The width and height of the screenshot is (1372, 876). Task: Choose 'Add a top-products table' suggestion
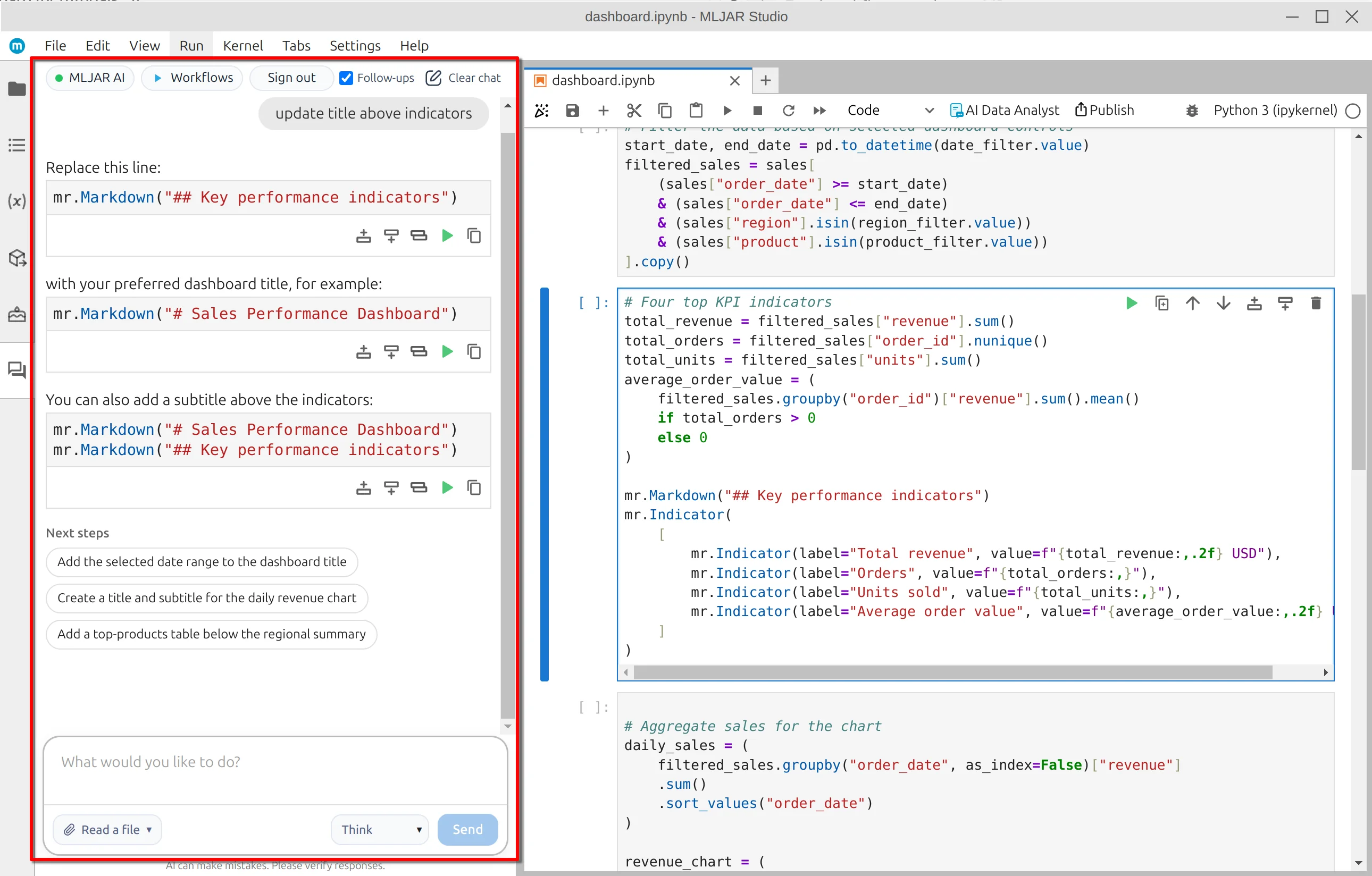coord(212,635)
